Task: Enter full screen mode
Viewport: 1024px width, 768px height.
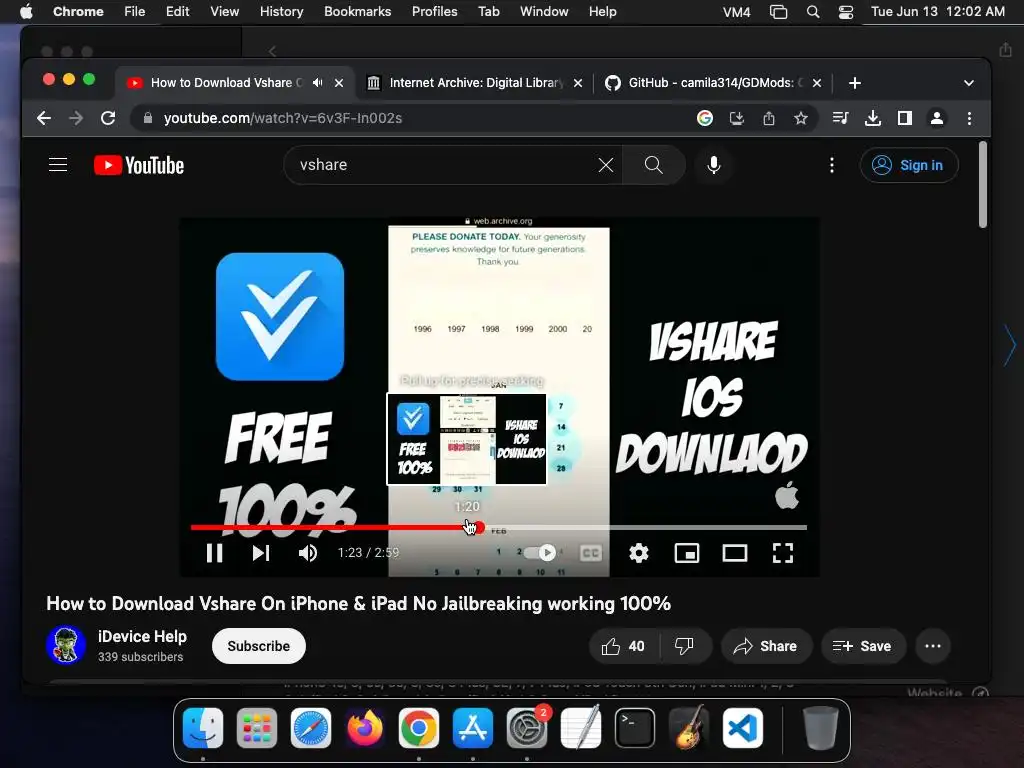Action: click(x=783, y=553)
